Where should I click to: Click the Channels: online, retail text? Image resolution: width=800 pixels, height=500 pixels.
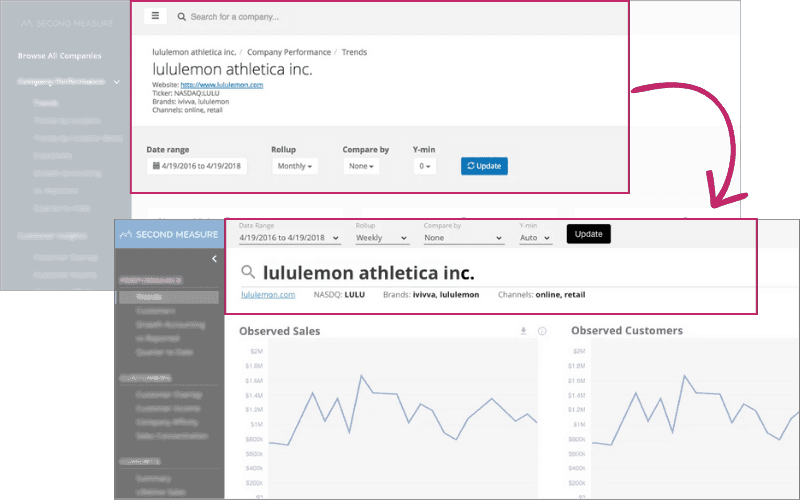(541, 294)
